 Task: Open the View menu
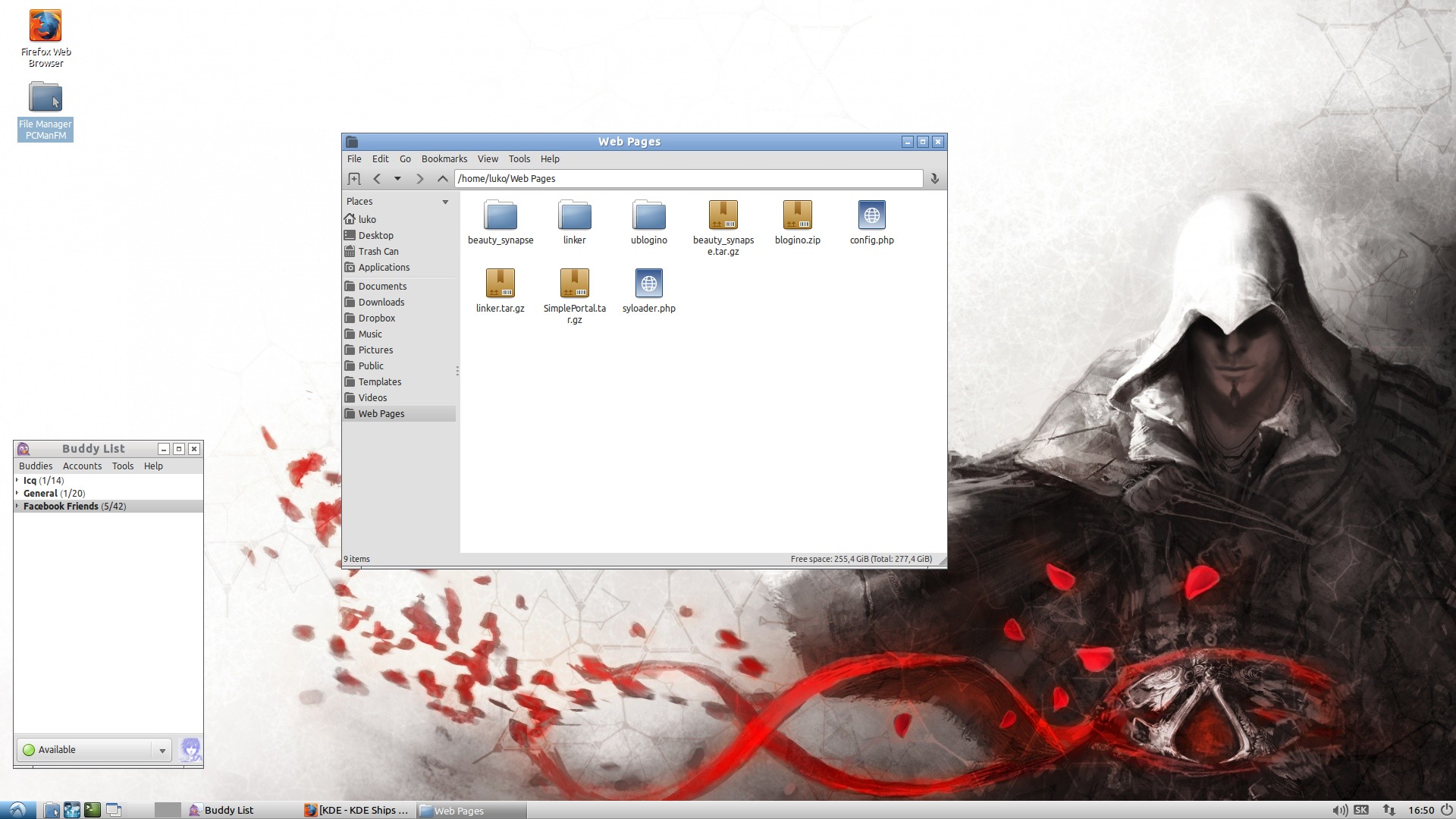click(x=488, y=159)
